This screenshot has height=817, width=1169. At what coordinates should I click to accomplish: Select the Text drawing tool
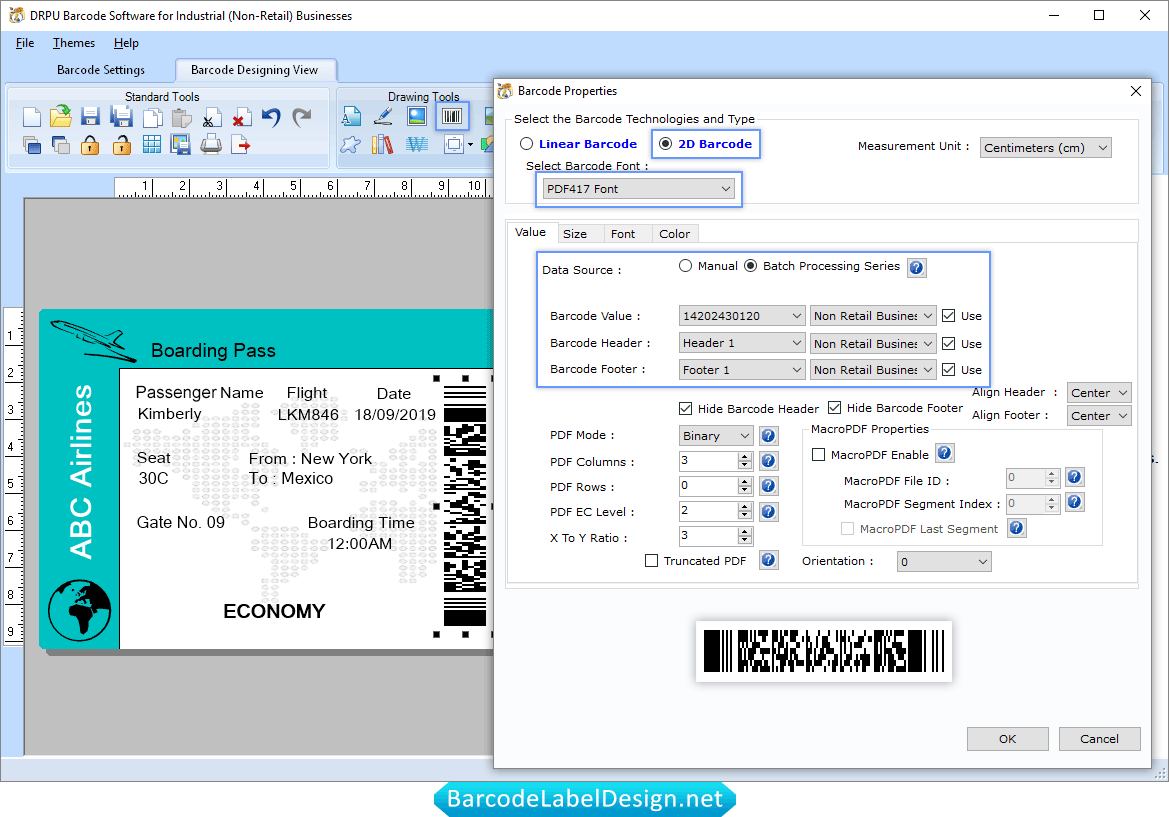coord(351,116)
